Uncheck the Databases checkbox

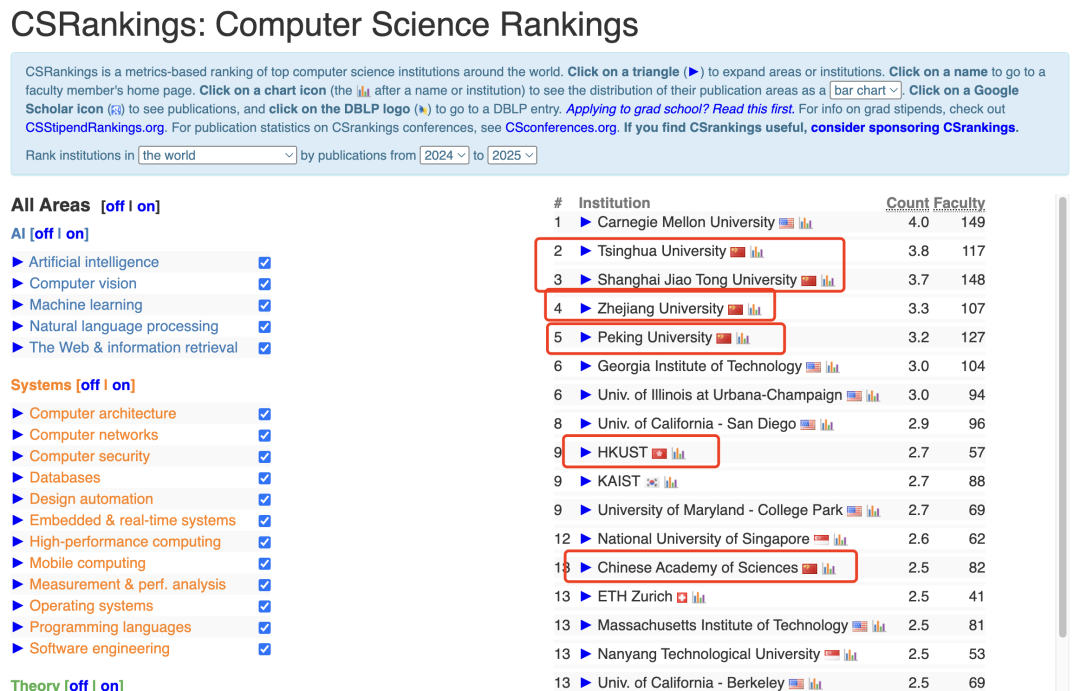pyautogui.click(x=264, y=478)
